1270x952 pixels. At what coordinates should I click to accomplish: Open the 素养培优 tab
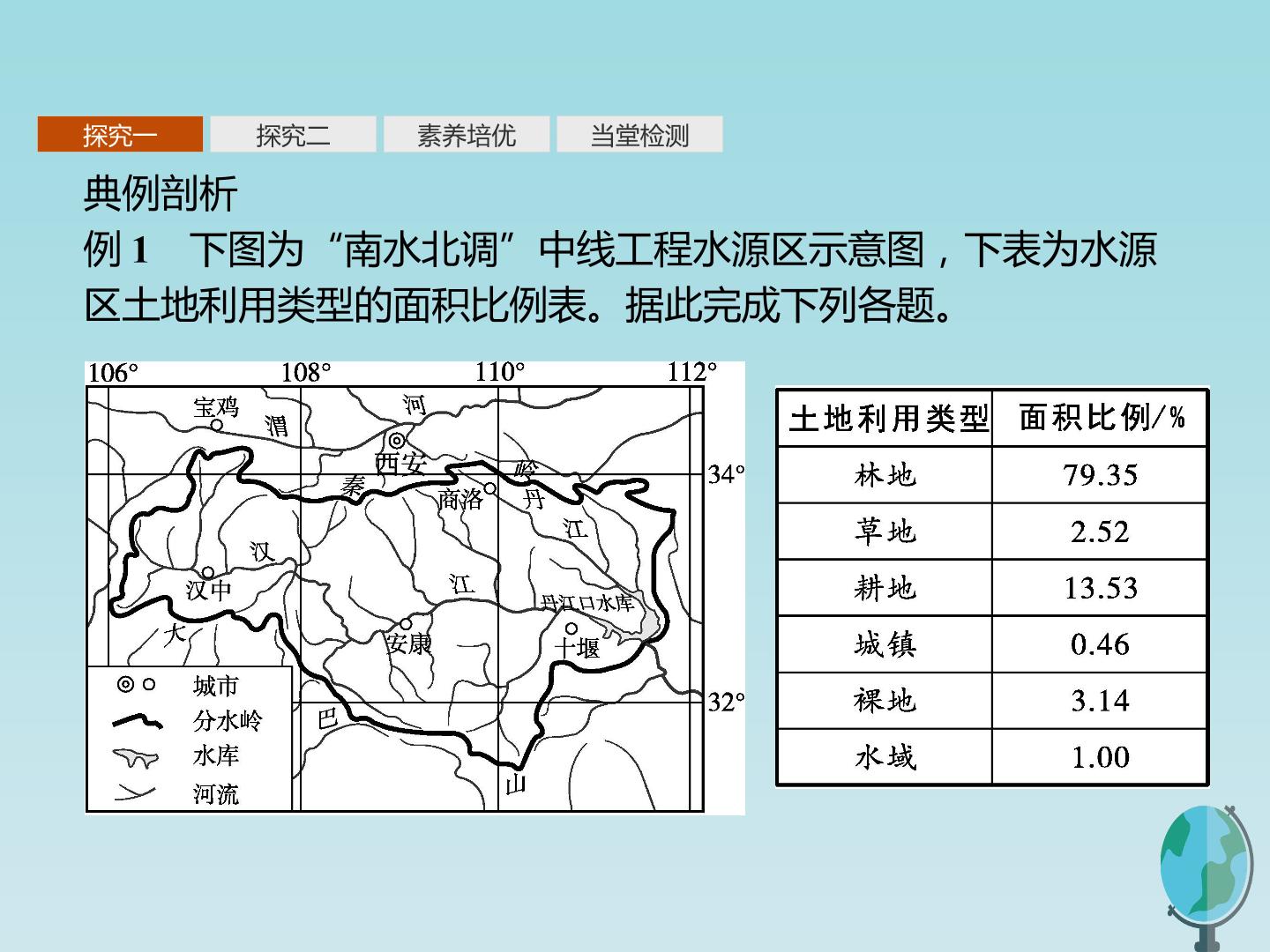[466, 135]
